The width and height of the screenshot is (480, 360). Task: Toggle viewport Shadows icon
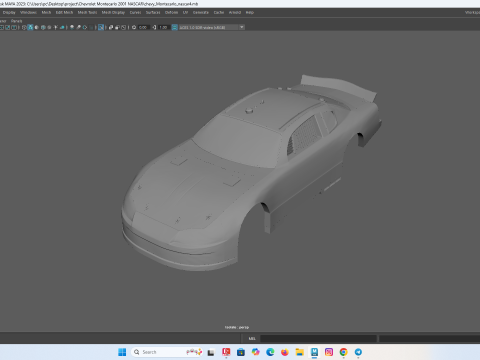pyautogui.click(x=62, y=27)
